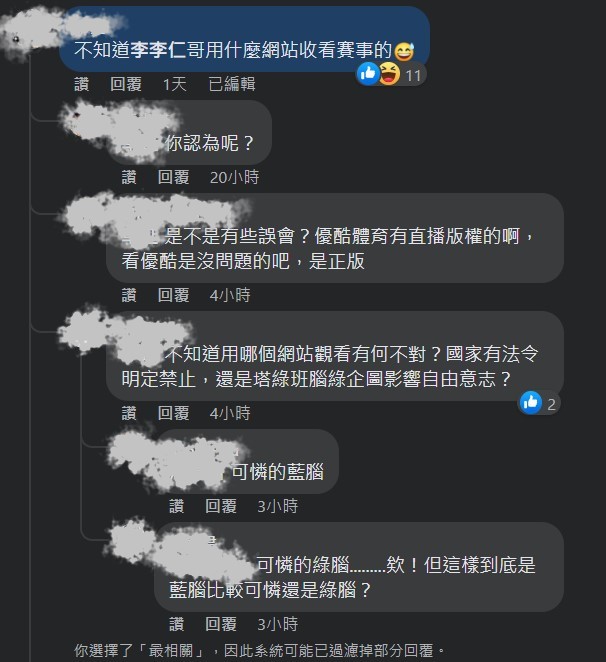The width and height of the screenshot is (606, 662).
Task: Reply to the comment mentioning 塔綠班腦綠
Action: (x=173, y=412)
